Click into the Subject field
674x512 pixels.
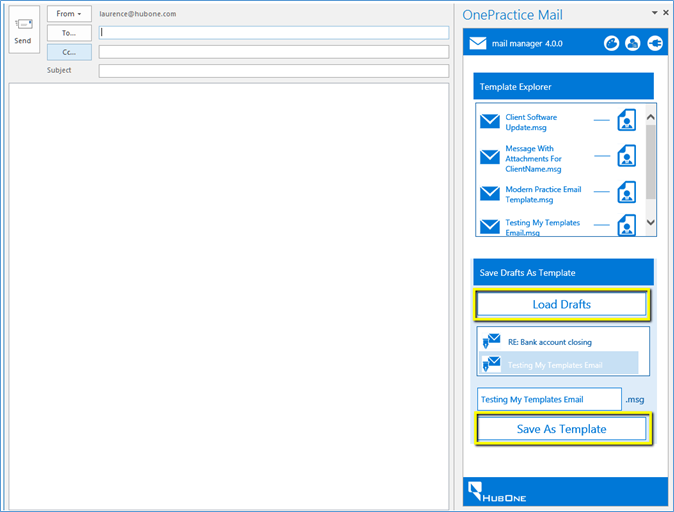point(274,71)
